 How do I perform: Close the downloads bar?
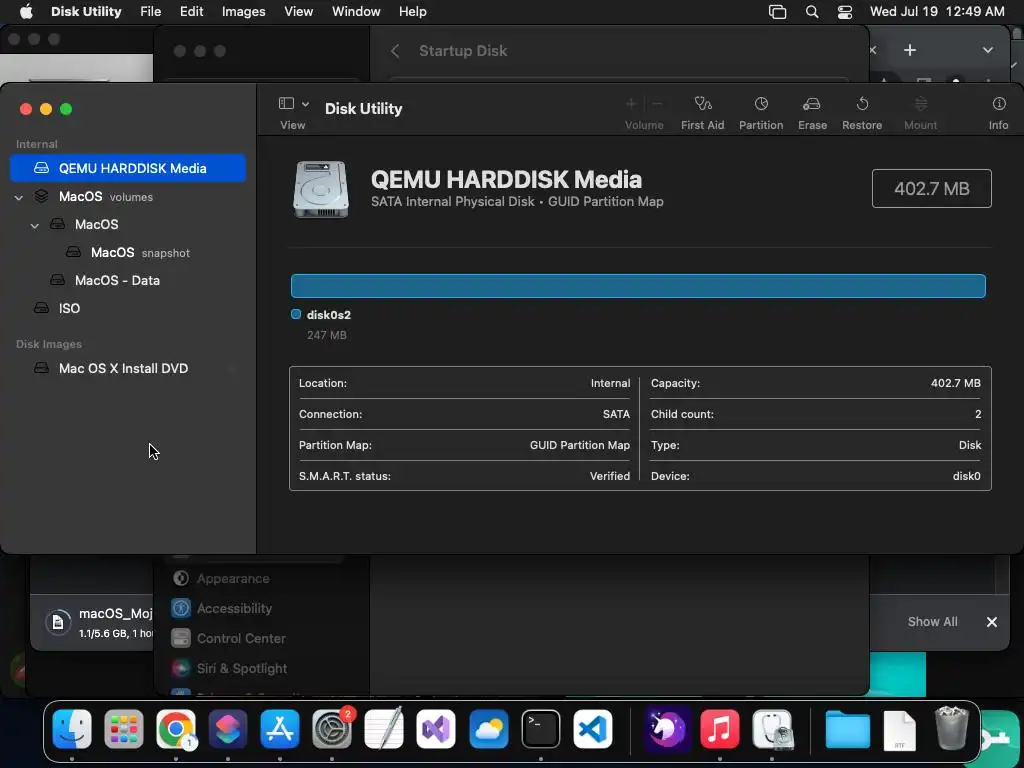[x=991, y=622]
